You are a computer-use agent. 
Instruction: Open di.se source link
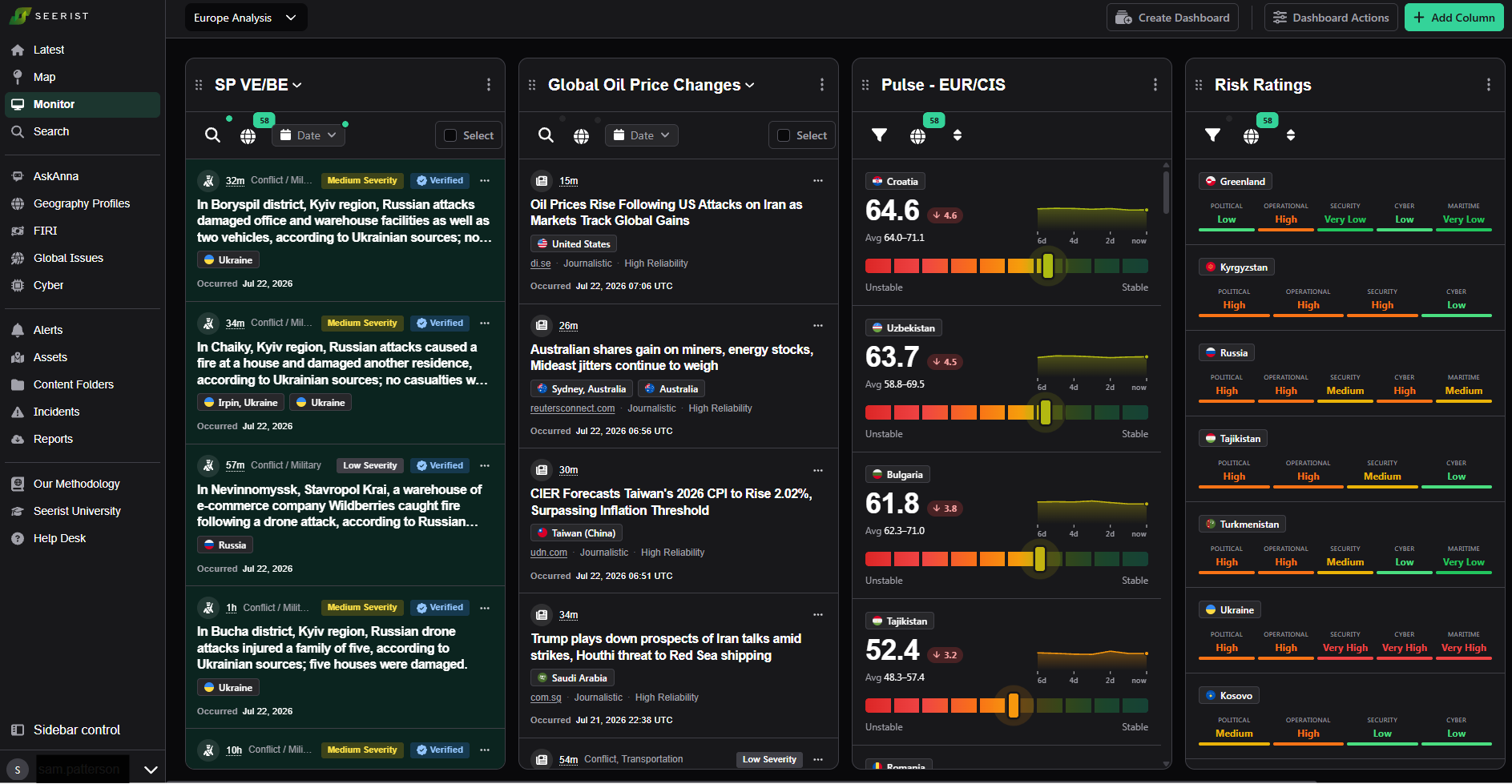pos(541,263)
